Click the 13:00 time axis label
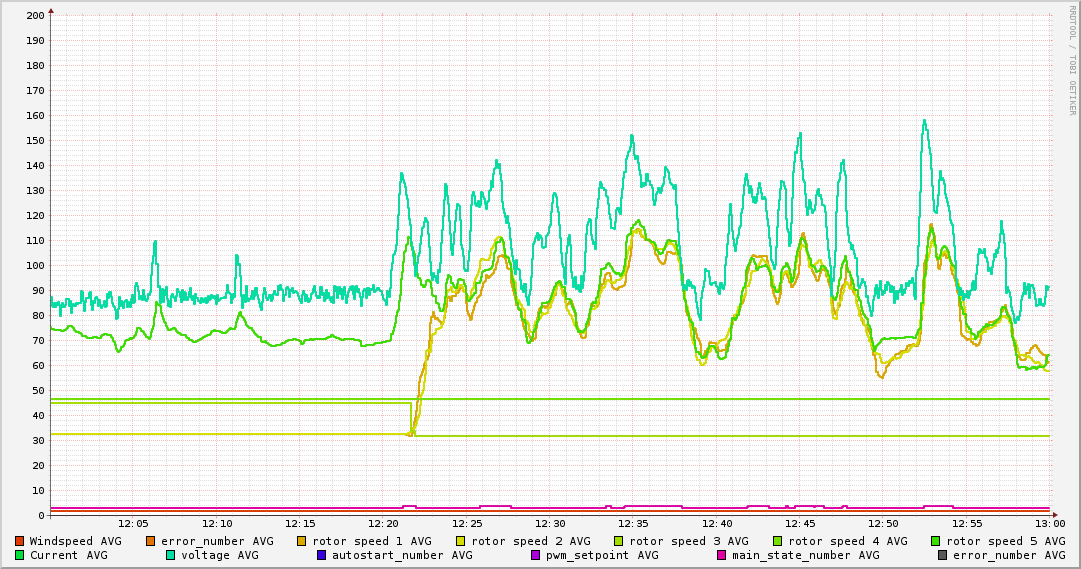This screenshot has width=1081, height=569. [x=1050, y=524]
